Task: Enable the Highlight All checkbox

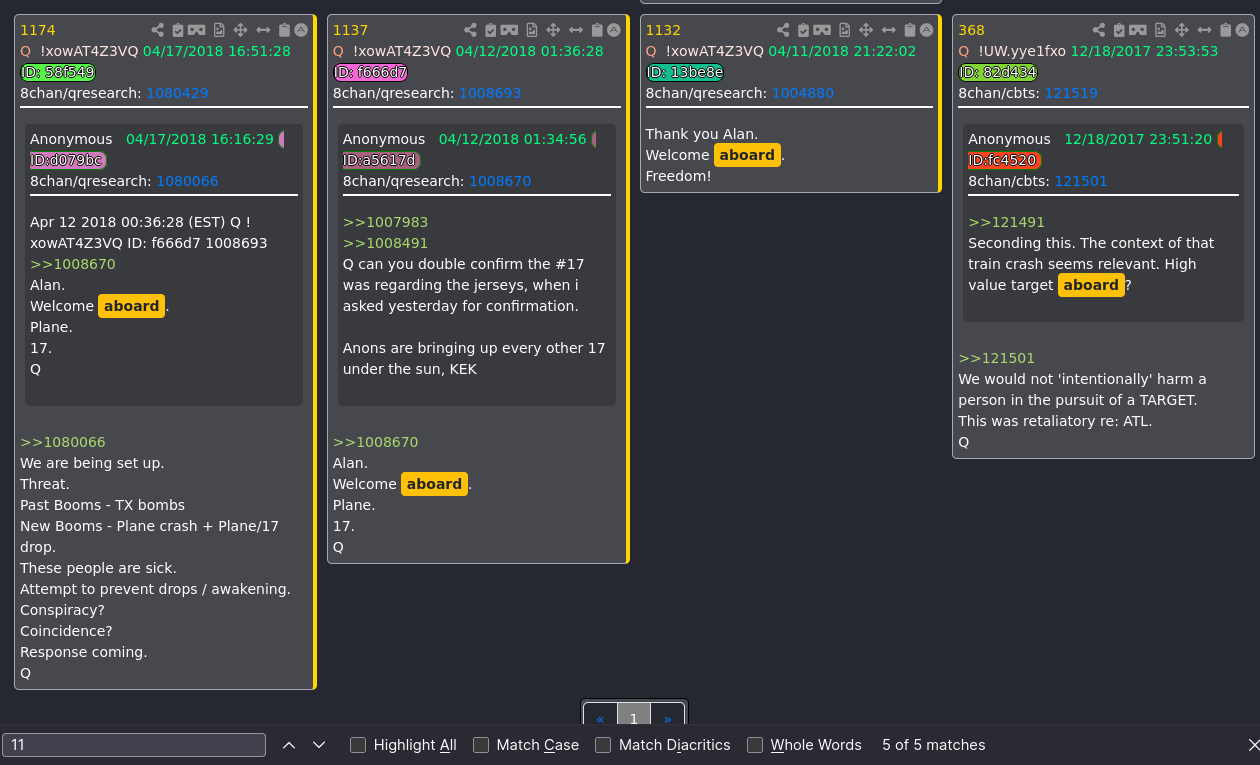Action: tap(358, 745)
